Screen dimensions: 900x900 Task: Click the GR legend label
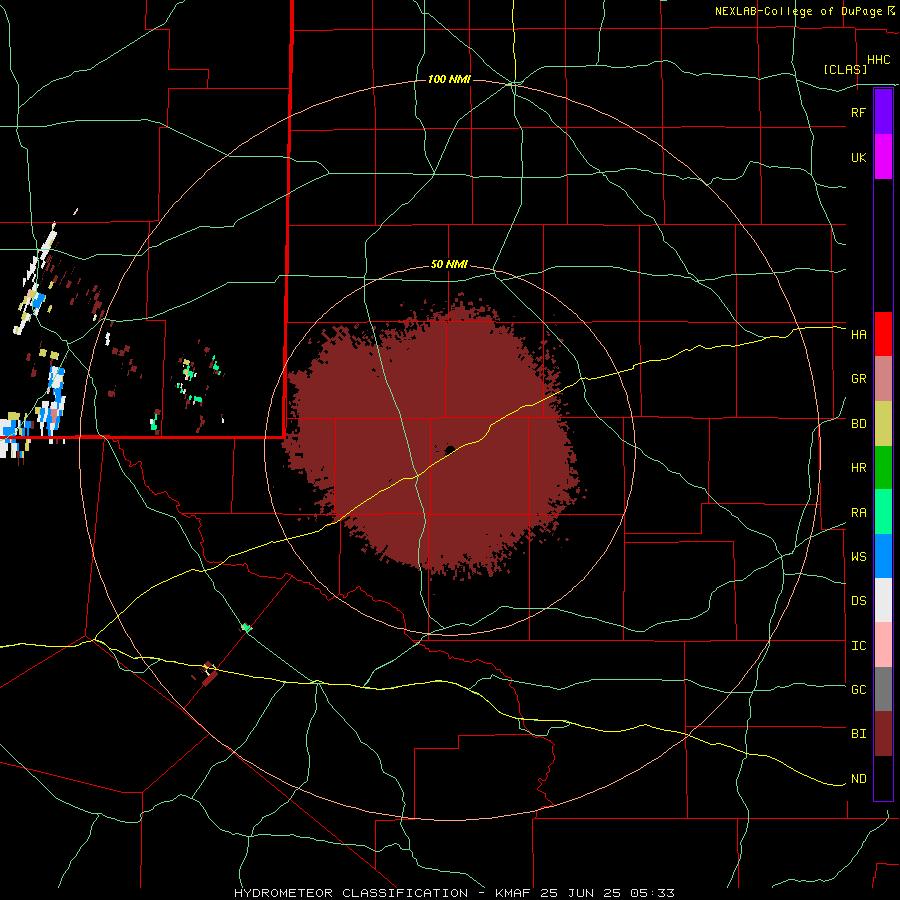[858, 379]
